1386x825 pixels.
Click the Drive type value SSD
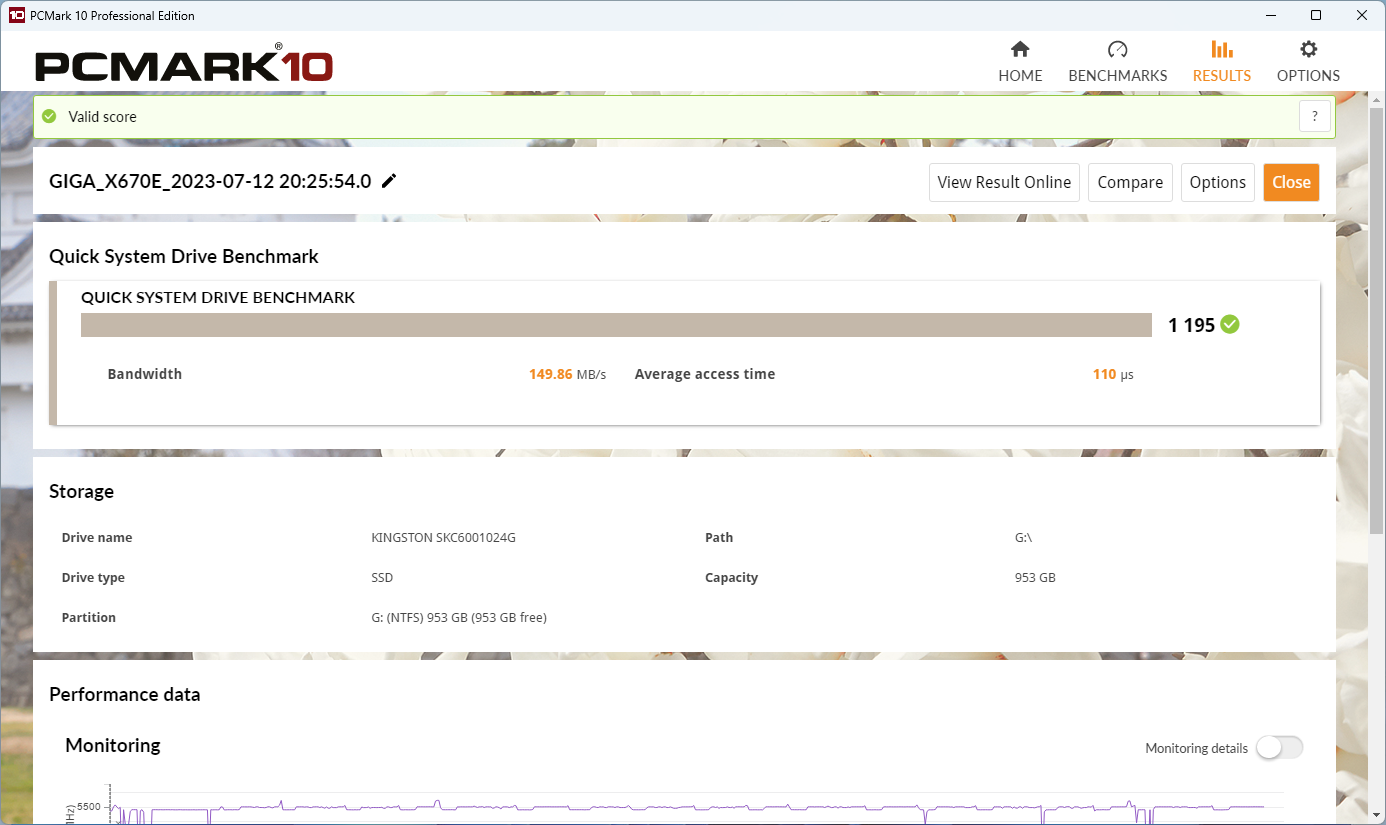coord(382,577)
